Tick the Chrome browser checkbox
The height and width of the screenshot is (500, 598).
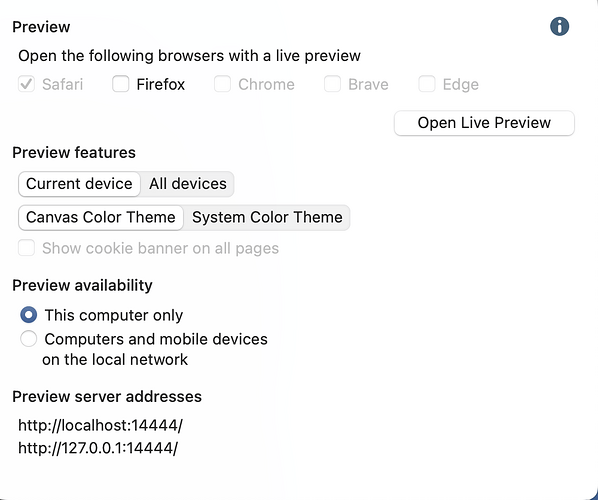point(222,84)
